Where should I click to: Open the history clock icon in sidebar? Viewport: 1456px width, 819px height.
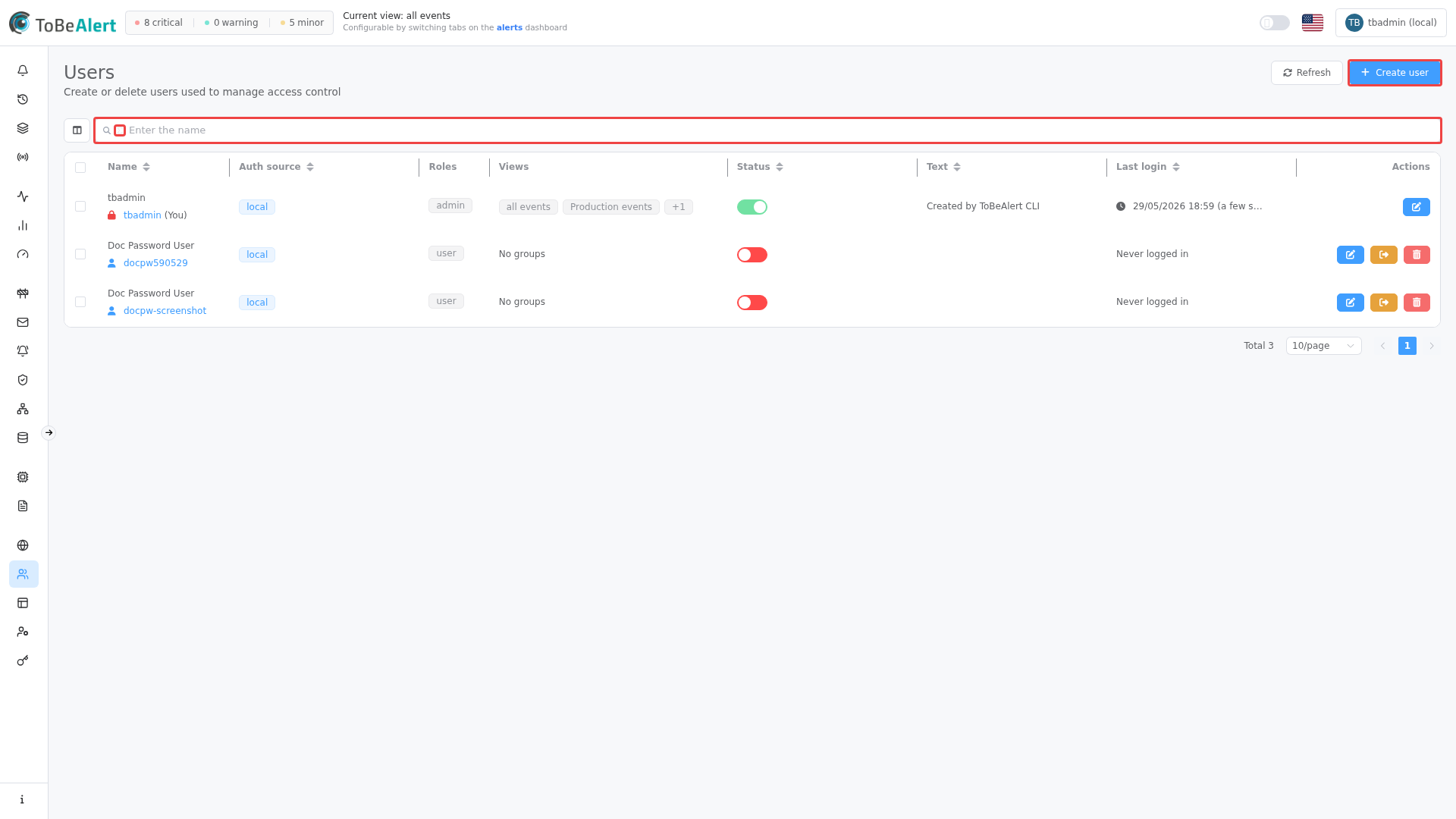23,99
